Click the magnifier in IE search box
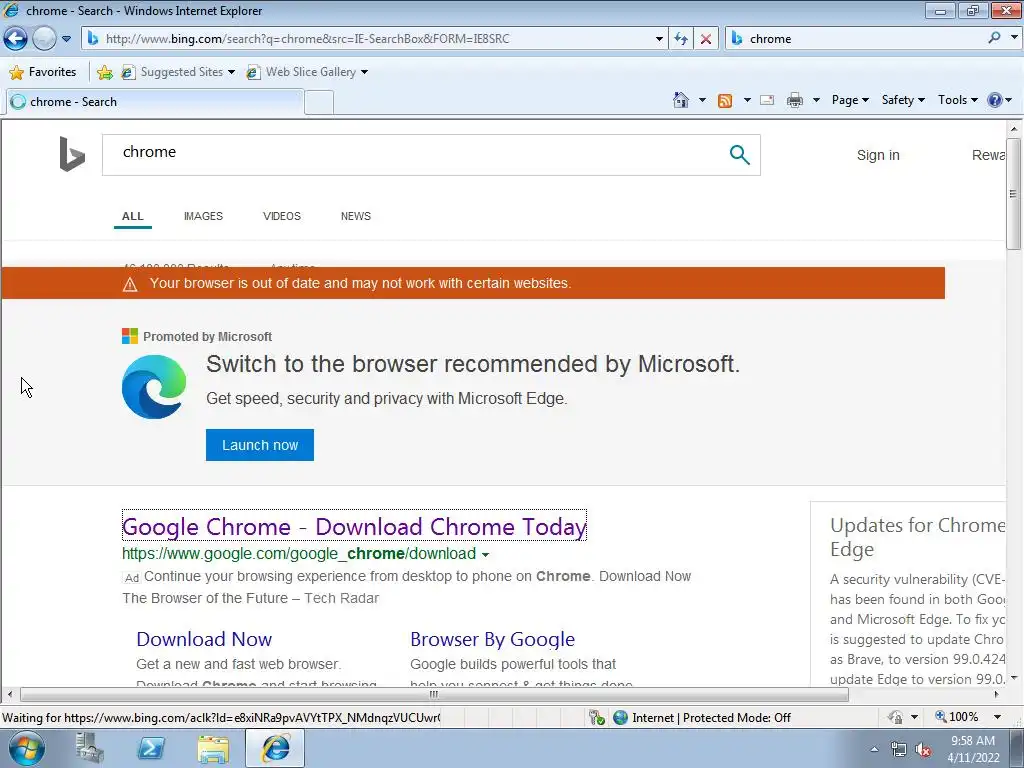1024x768 pixels. [x=994, y=38]
